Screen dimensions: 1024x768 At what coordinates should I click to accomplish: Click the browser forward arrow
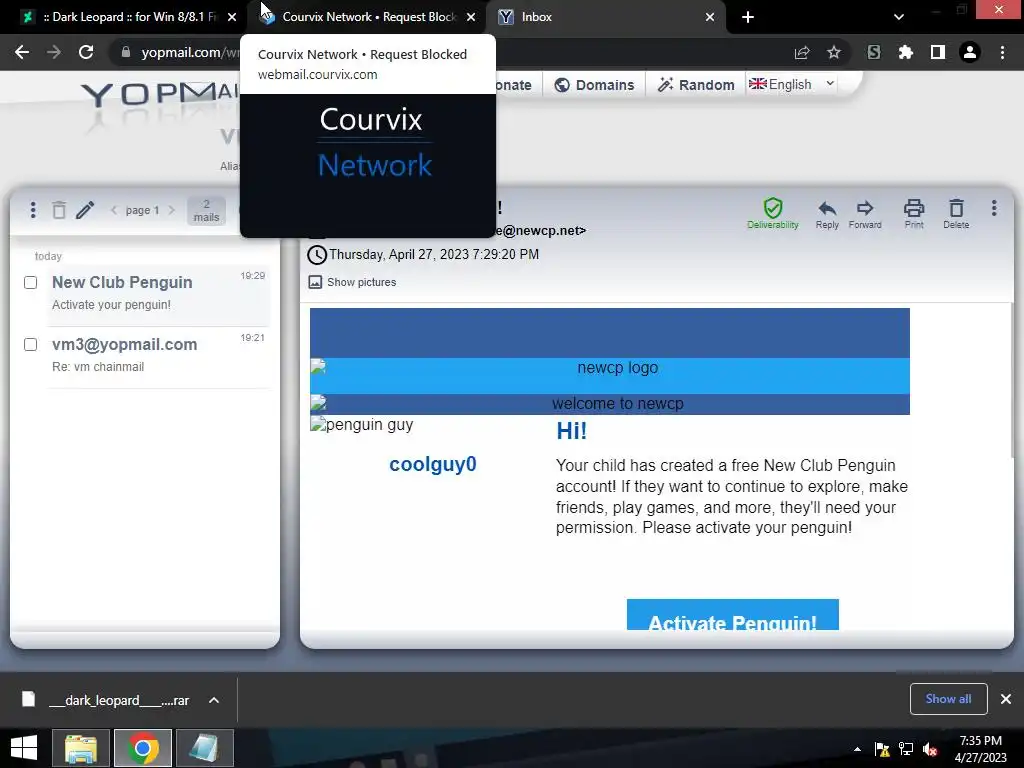[54, 52]
